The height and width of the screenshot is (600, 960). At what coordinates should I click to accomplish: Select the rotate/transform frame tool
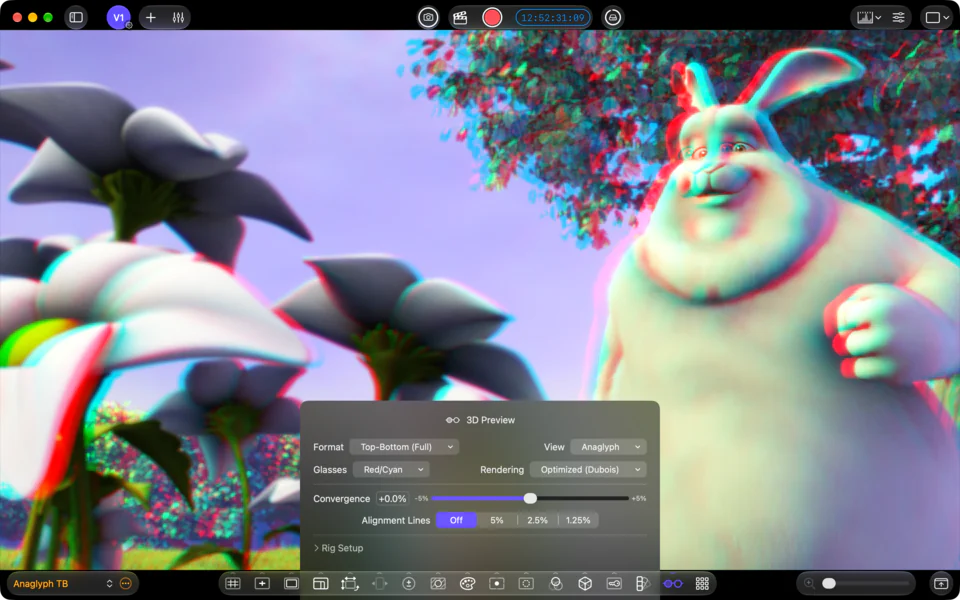pyautogui.click(x=350, y=583)
